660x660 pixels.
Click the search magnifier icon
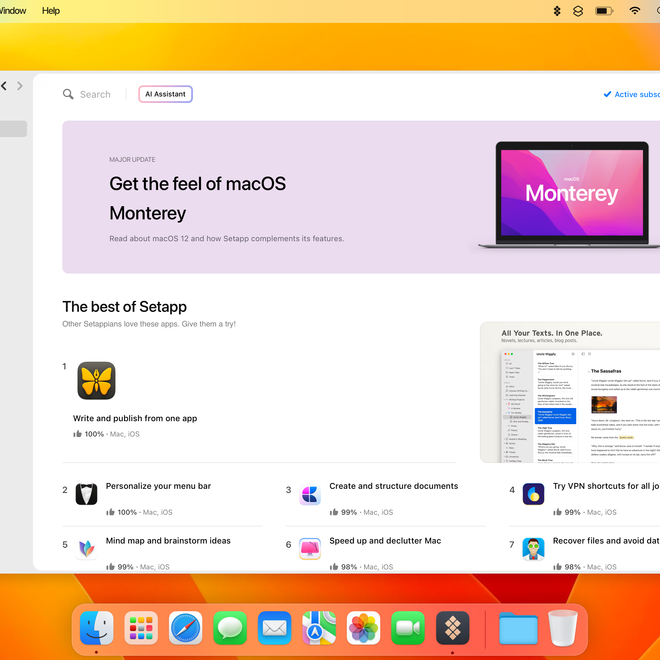68,94
